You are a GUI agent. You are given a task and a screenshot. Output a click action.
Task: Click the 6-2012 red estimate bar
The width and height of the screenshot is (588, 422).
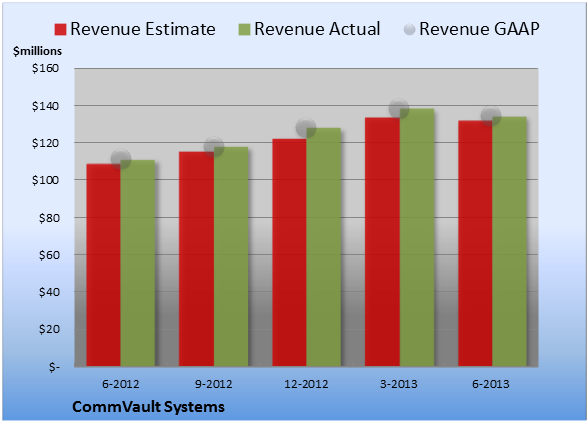pyautogui.click(x=104, y=265)
